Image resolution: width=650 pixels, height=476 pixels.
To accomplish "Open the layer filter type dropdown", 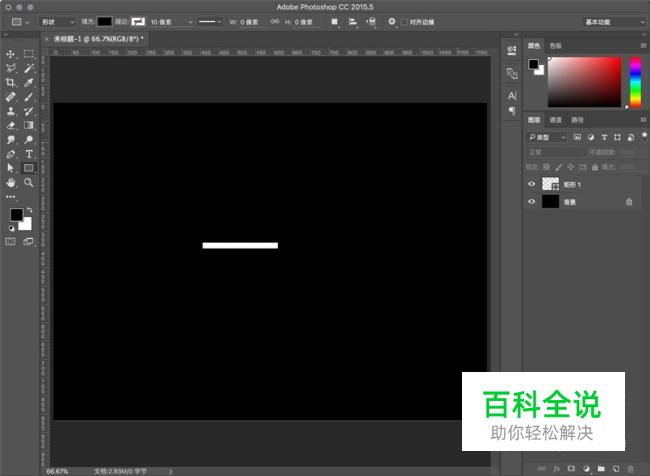I will tap(547, 137).
